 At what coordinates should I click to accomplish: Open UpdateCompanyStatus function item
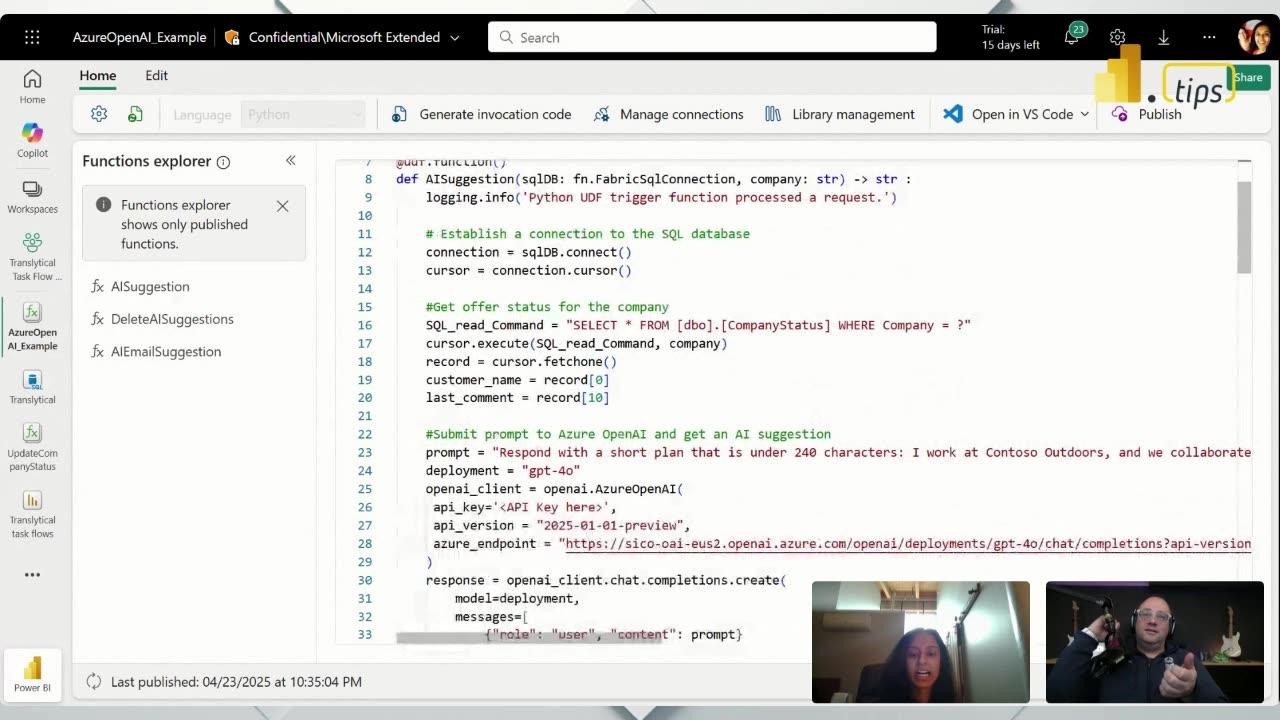point(32,447)
